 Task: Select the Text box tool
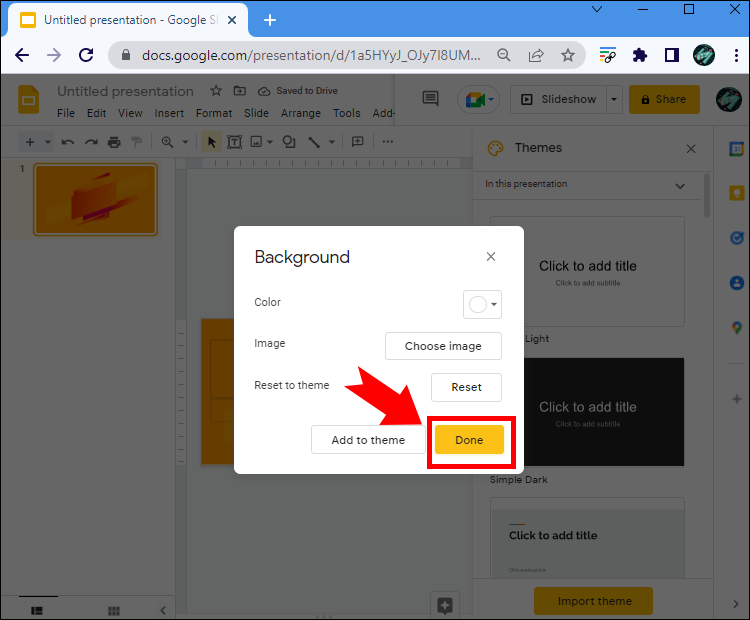[234, 142]
